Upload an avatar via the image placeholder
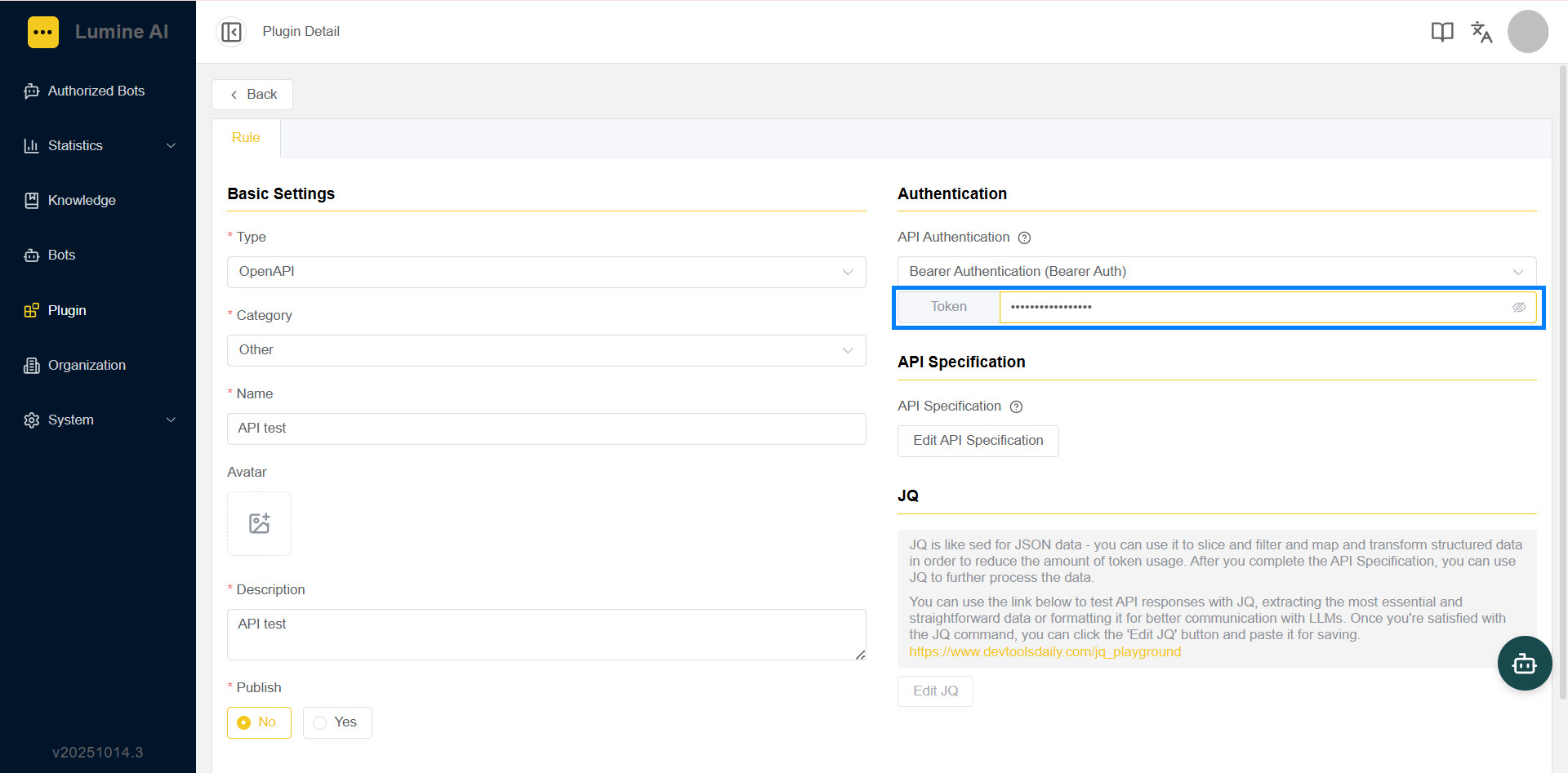 coord(259,523)
